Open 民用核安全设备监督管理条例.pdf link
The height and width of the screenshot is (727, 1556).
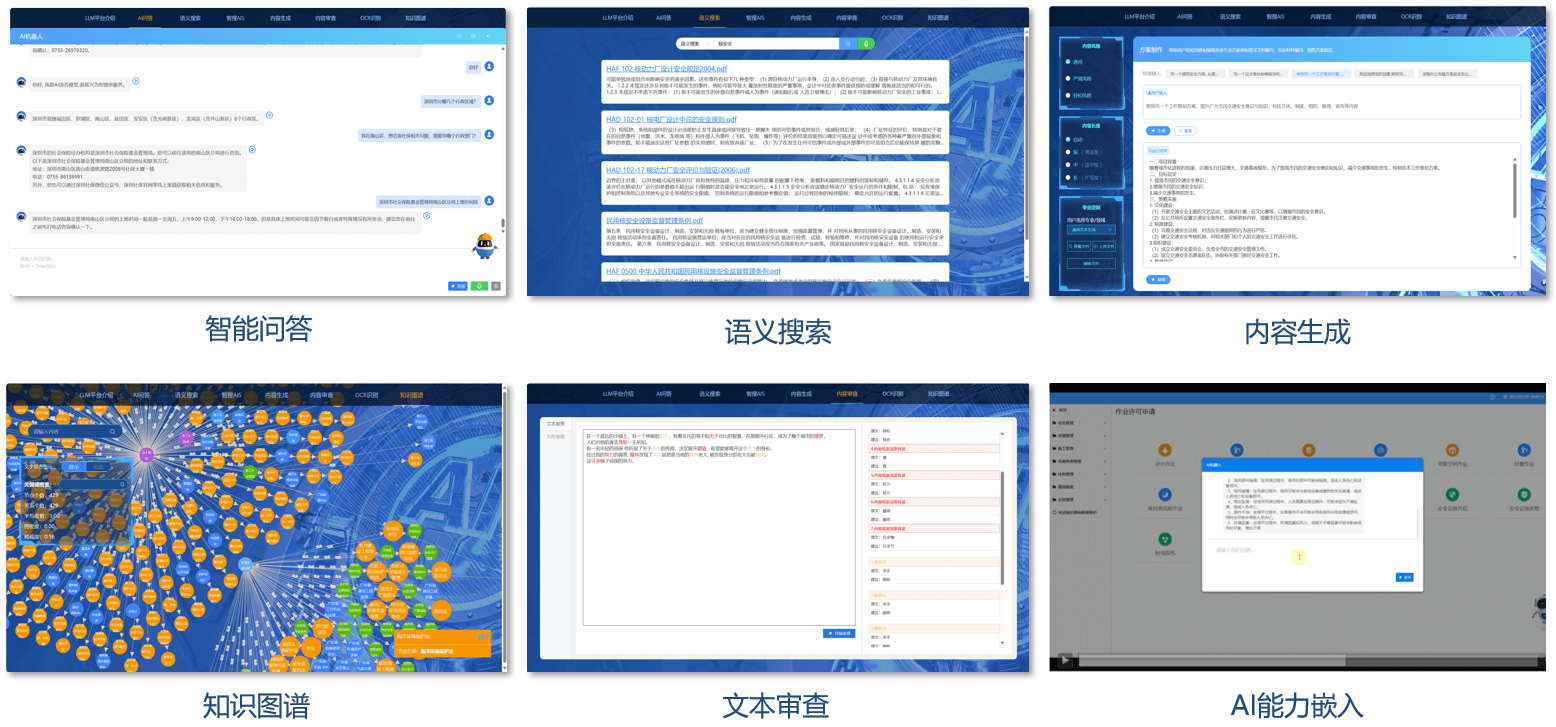point(654,221)
